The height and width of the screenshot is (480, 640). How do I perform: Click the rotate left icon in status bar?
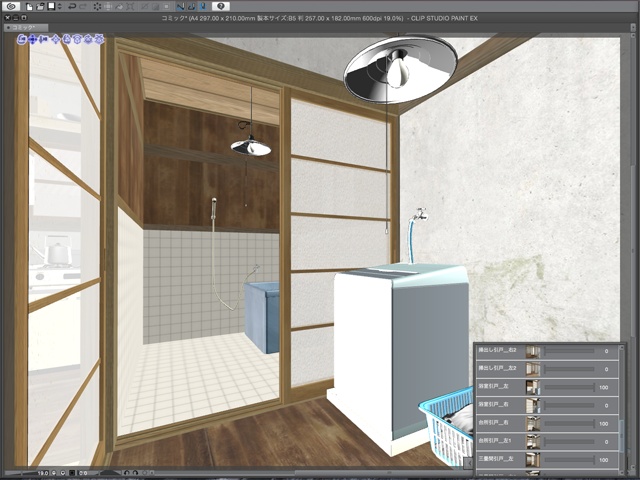pyautogui.click(x=127, y=473)
